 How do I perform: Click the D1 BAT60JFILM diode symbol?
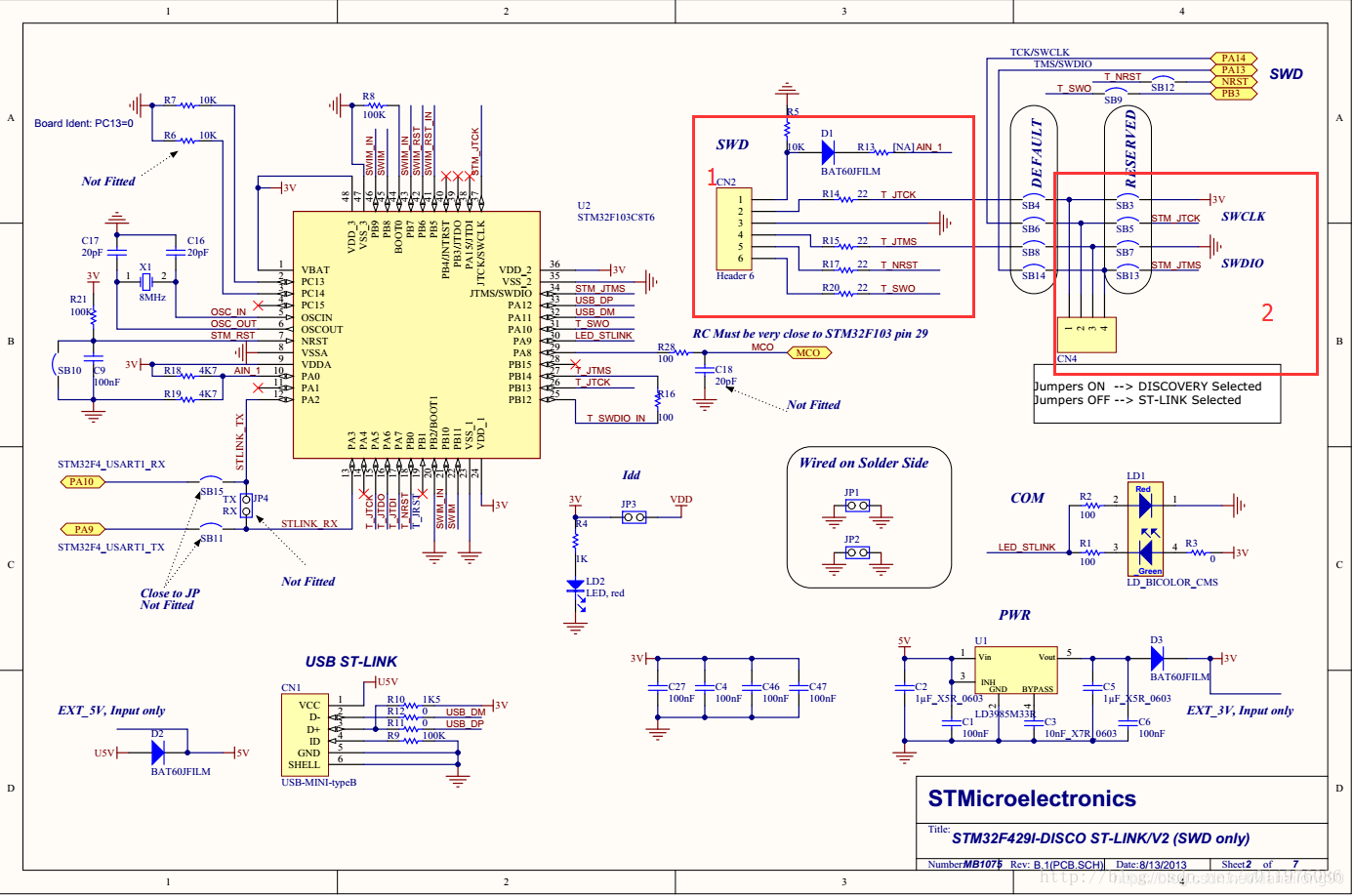(x=828, y=151)
